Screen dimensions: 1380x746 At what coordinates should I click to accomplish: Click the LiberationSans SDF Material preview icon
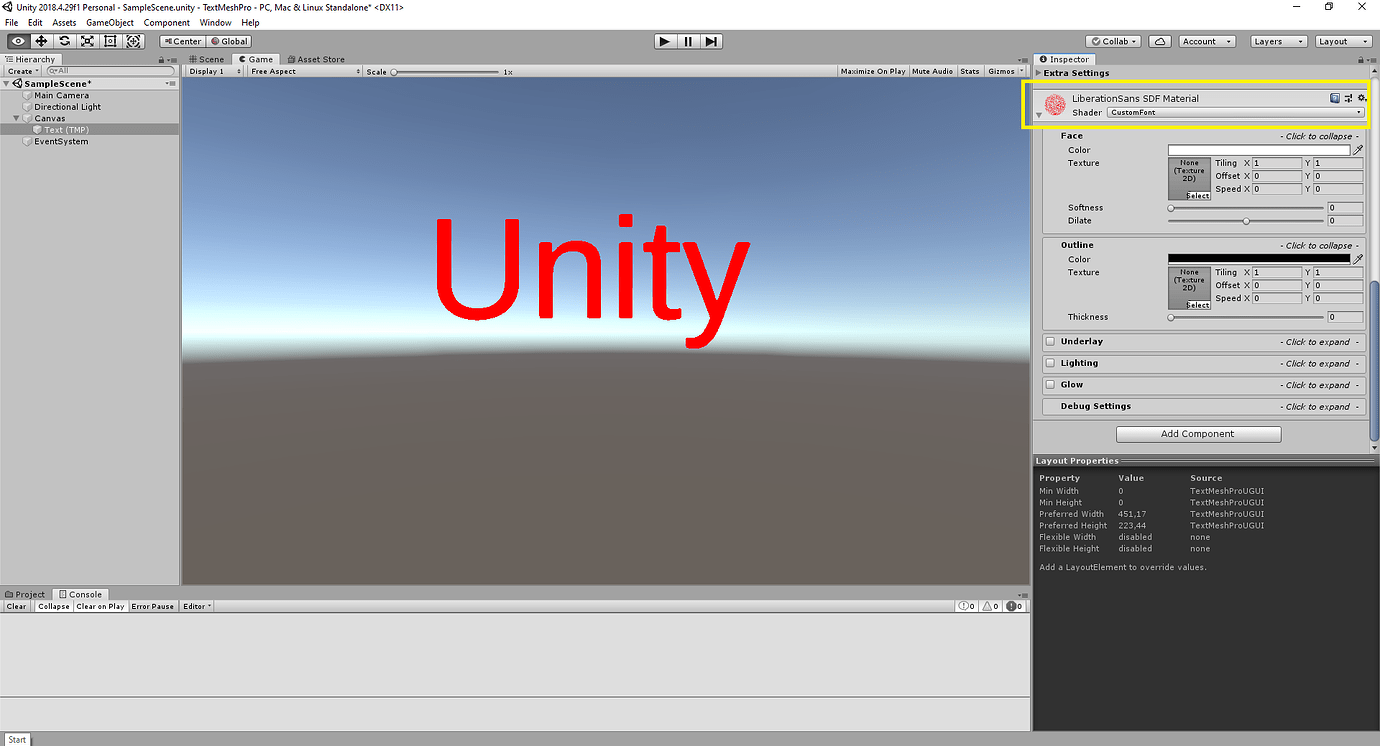click(x=1054, y=104)
